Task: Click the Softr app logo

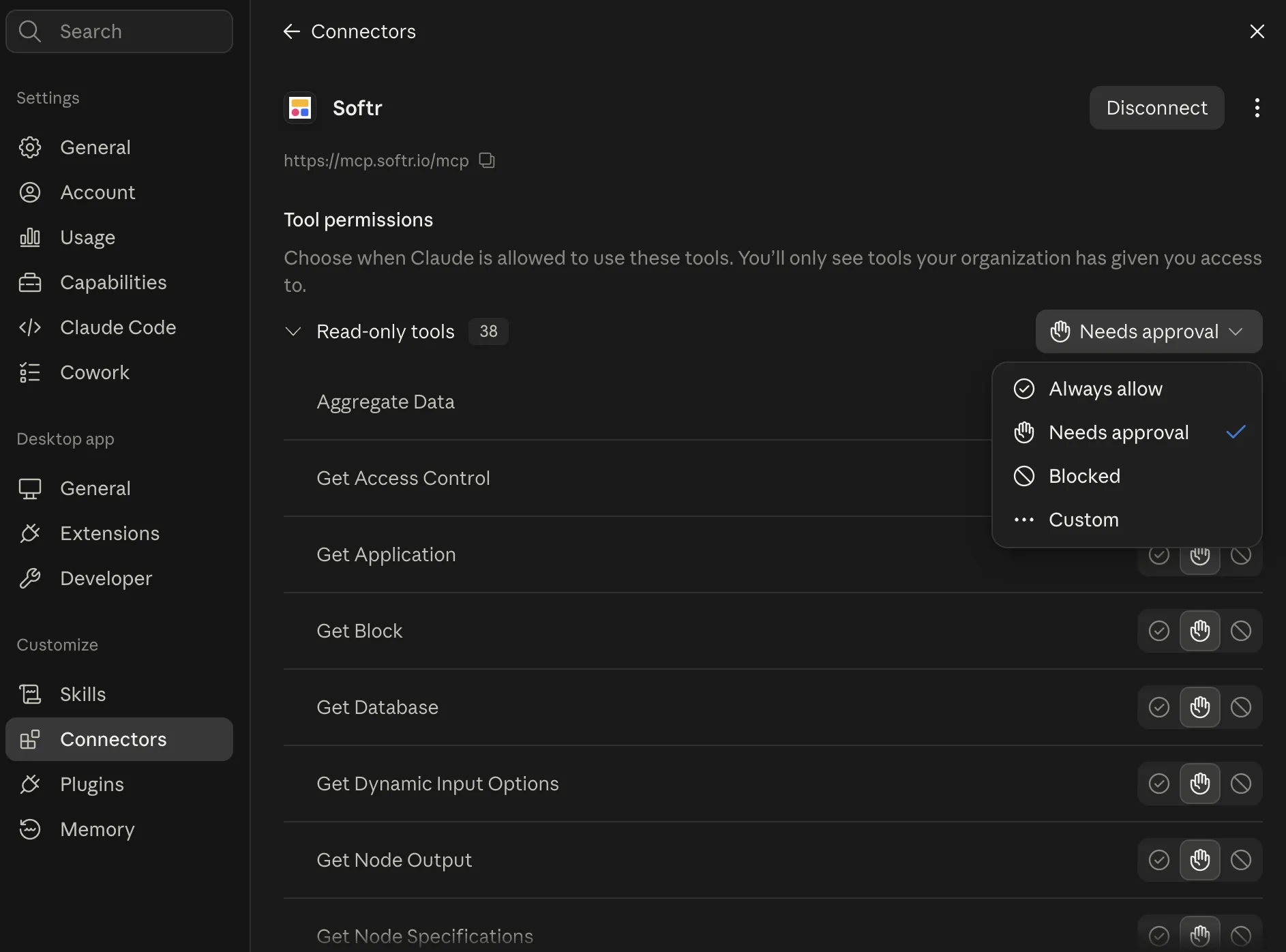Action: point(300,108)
